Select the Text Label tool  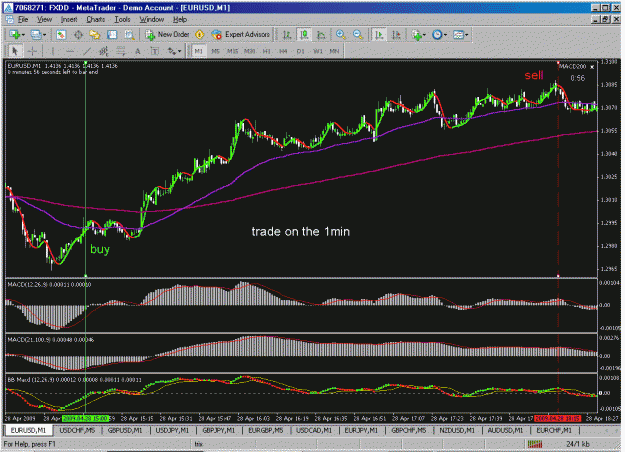point(155,51)
